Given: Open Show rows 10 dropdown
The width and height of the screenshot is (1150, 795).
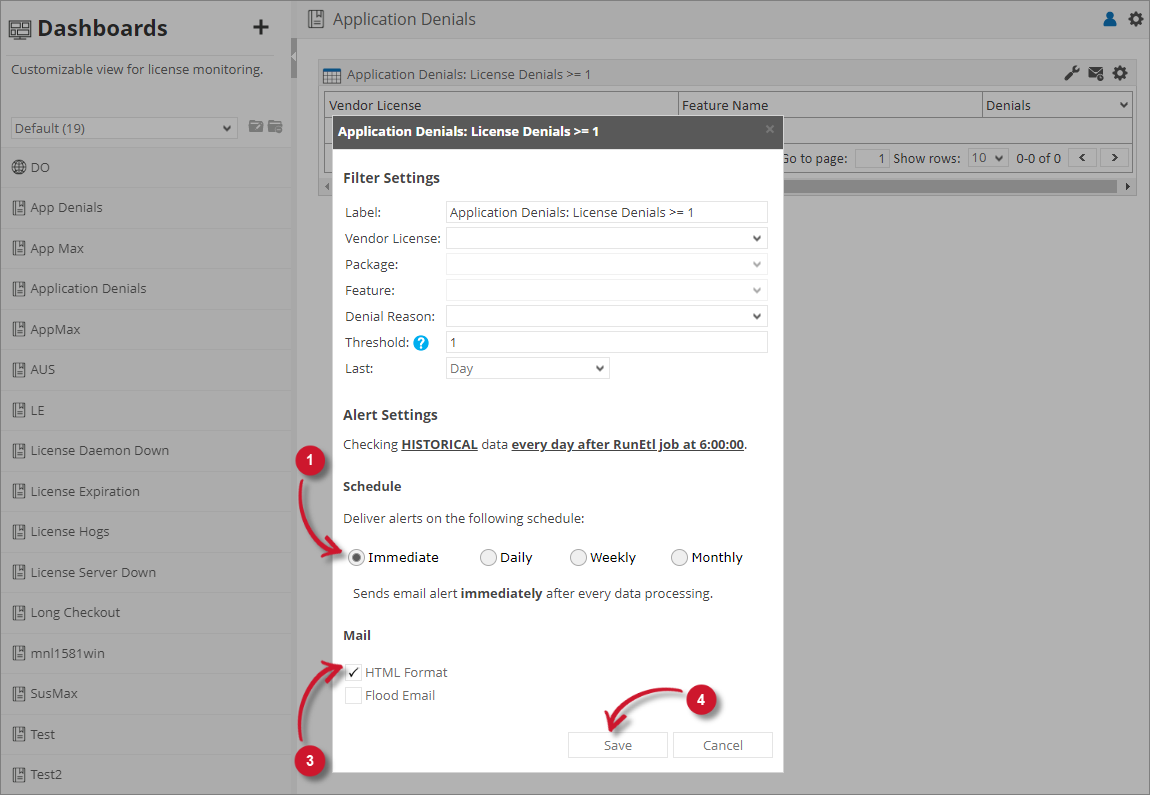Looking at the screenshot, I should 988,158.
